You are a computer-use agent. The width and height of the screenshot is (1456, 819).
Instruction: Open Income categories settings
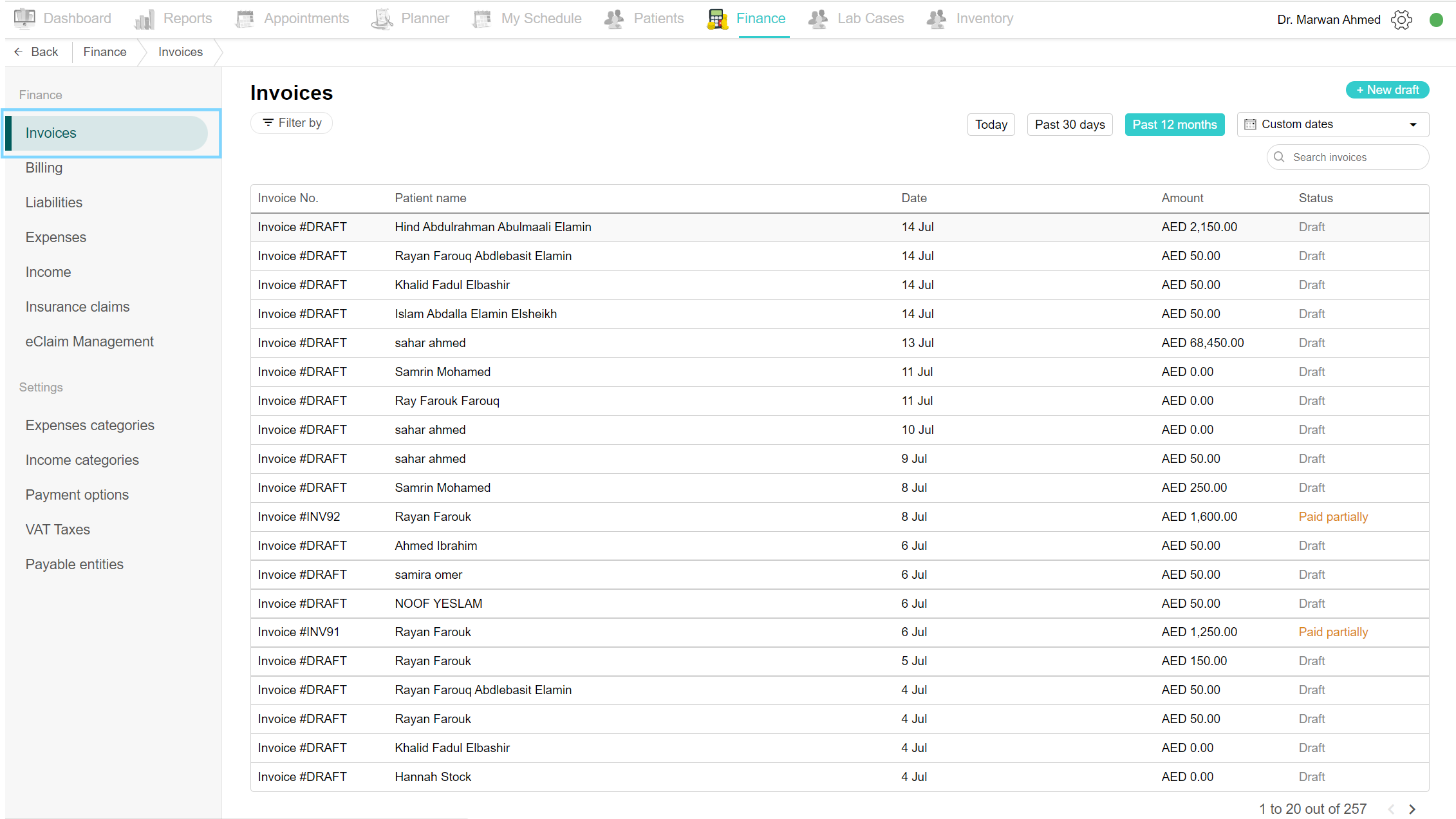[x=82, y=460]
